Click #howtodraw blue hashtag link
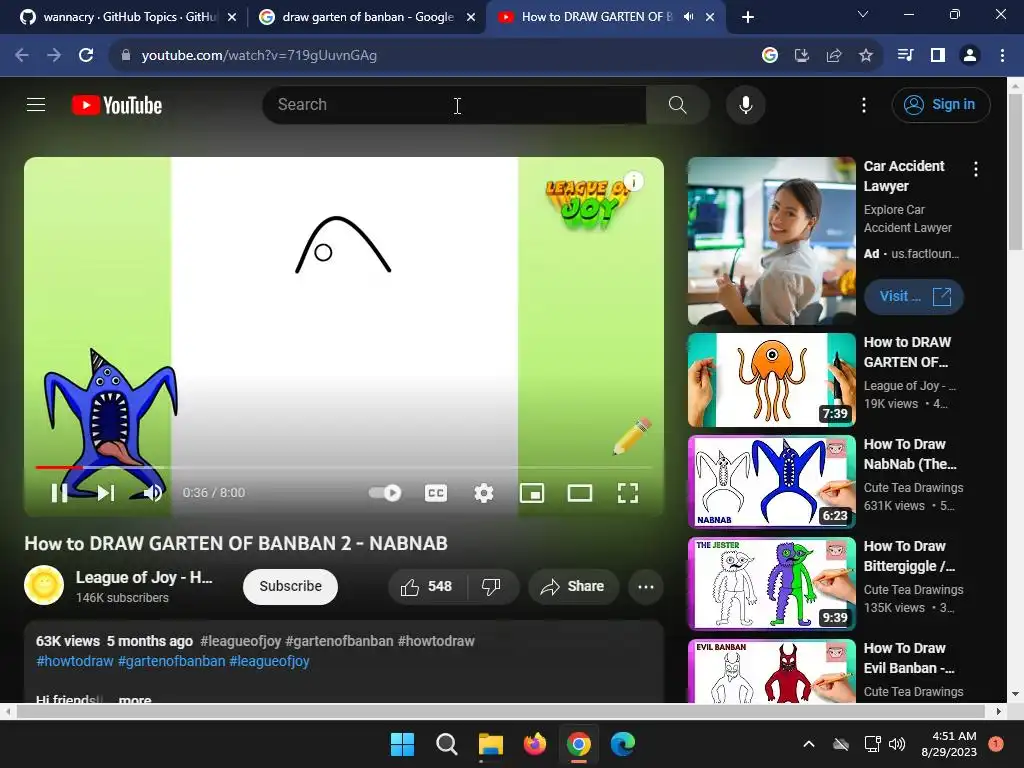The width and height of the screenshot is (1024, 768). click(74, 661)
